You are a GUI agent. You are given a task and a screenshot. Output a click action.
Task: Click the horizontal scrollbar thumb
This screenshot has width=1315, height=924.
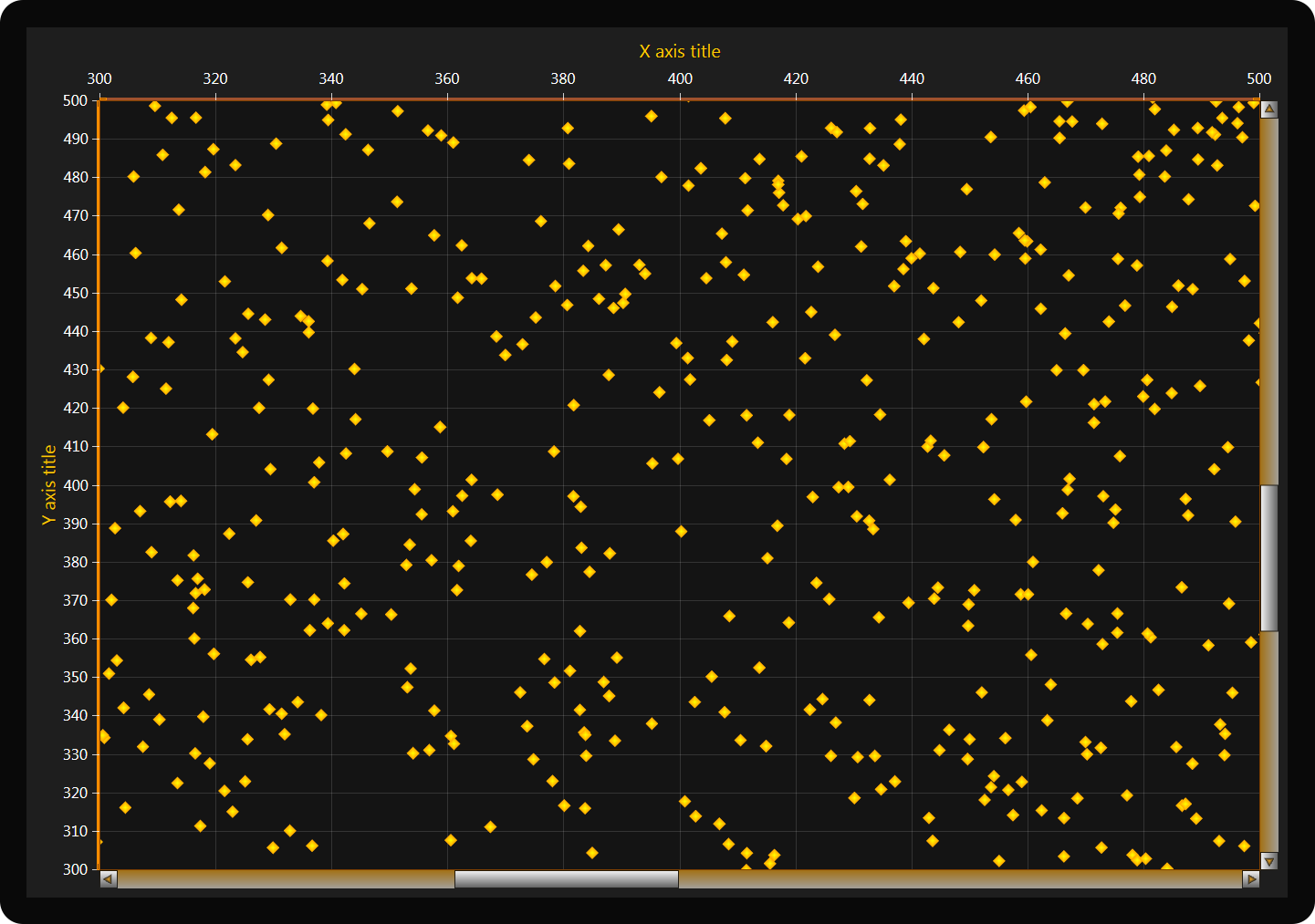click(566, 879)
